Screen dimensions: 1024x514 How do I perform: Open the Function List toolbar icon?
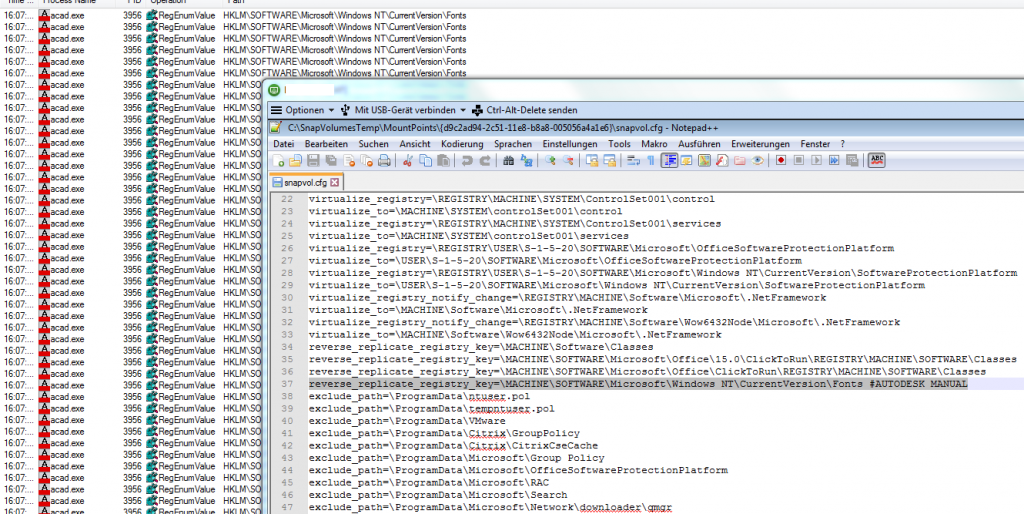[x=722, y=161]
